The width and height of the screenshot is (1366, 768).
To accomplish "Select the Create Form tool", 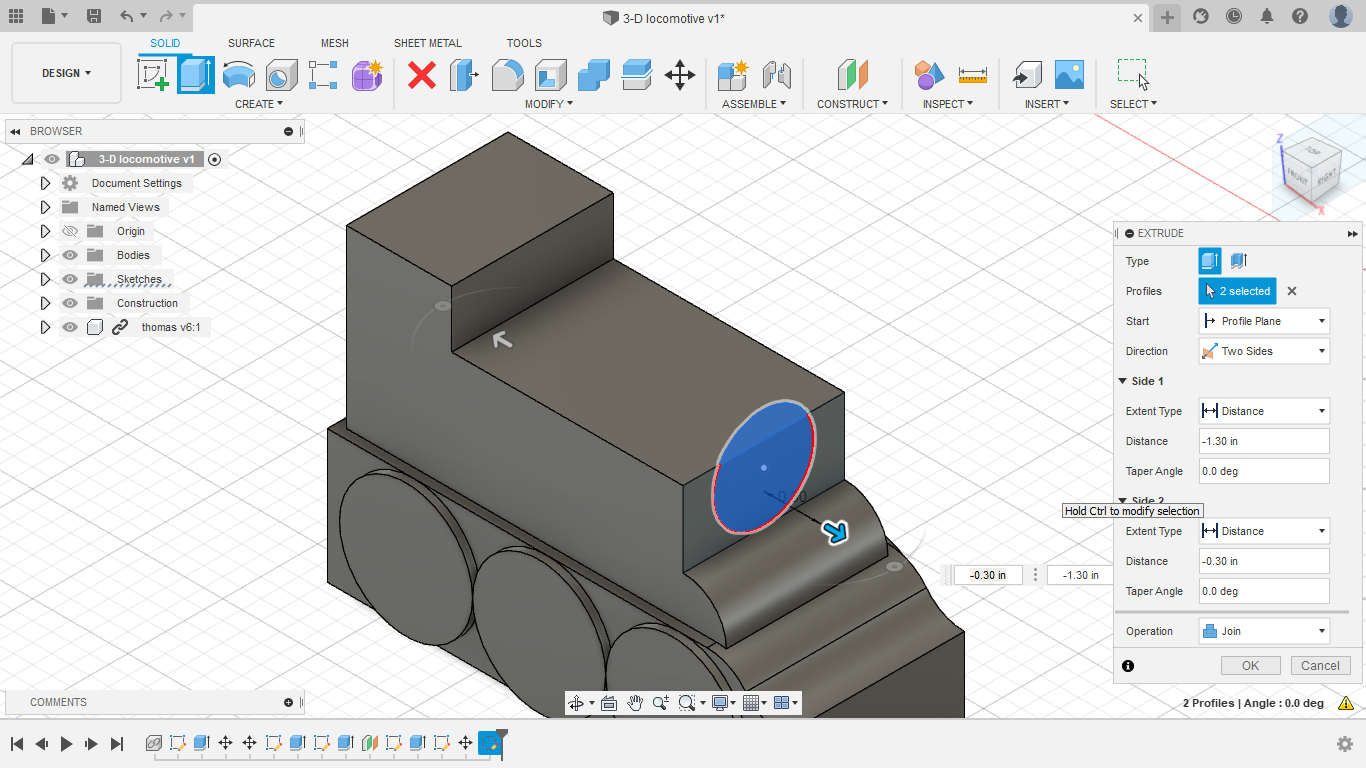I will tap(367, 75).
